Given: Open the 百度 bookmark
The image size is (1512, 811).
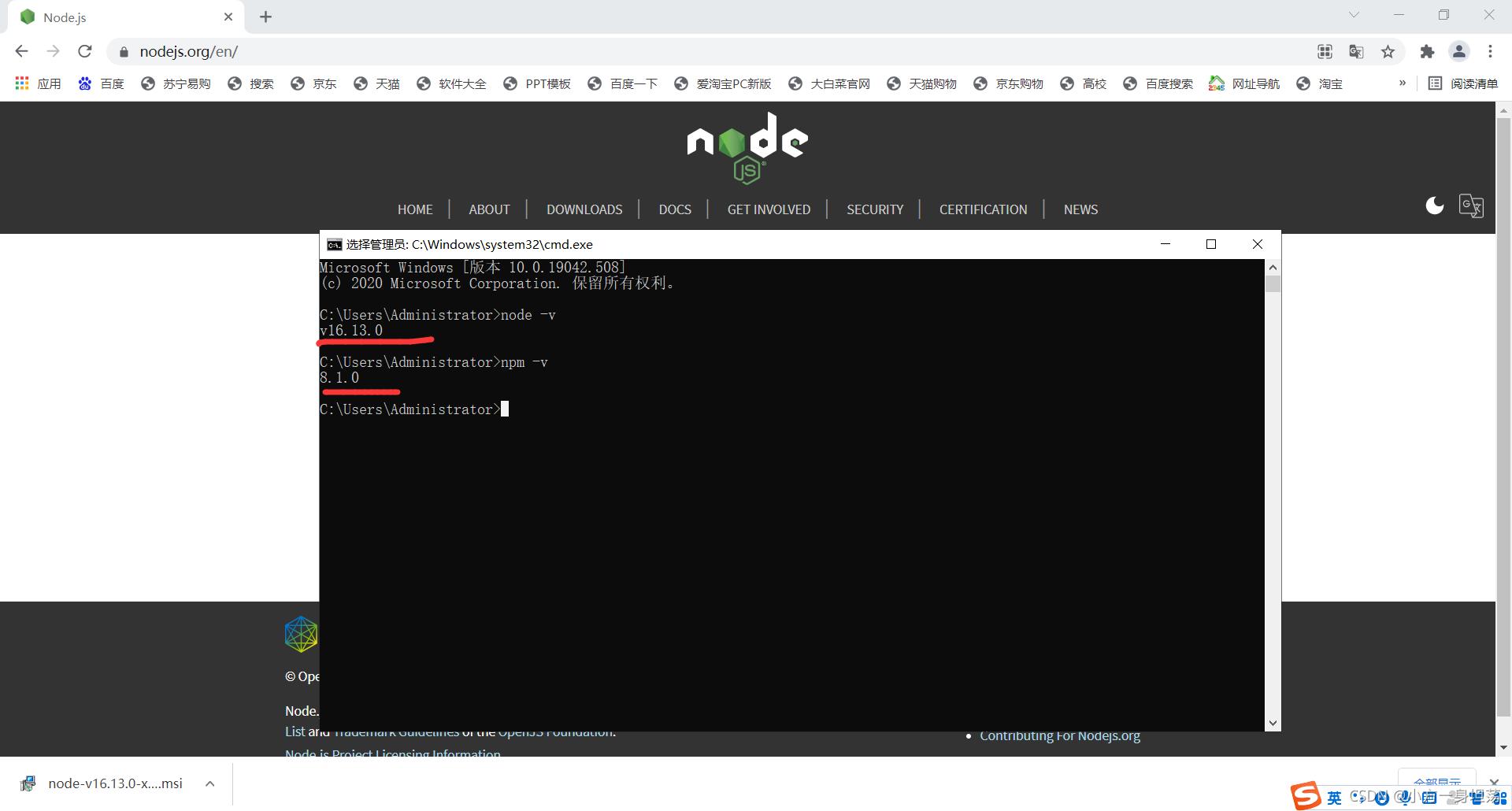Looking at the screenshot, I should click(101, 83).
